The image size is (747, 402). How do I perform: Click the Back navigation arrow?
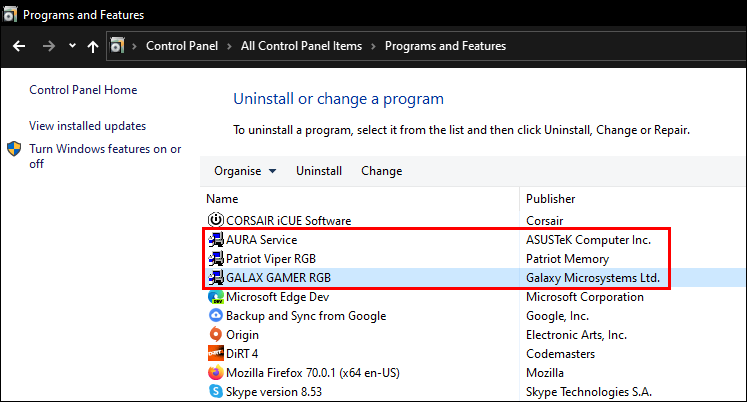pos(19,46)
